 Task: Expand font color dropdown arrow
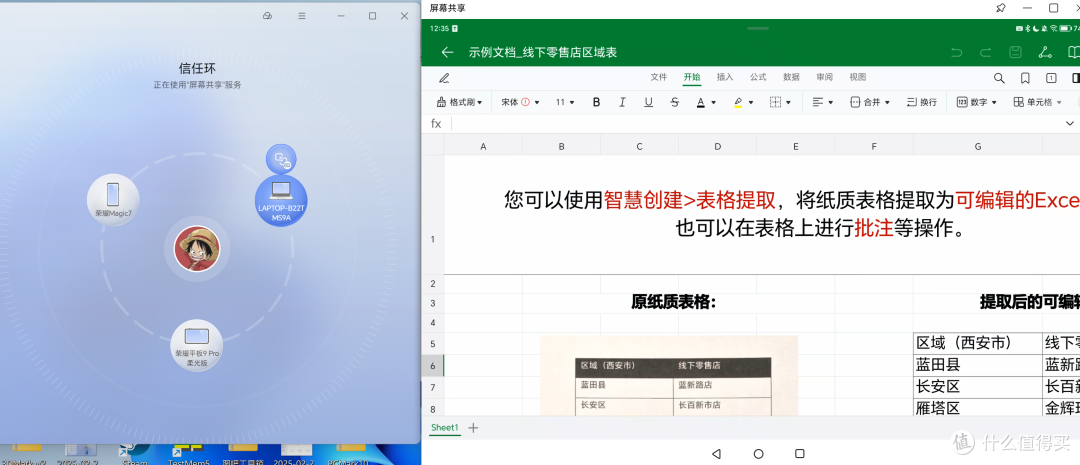click(714, 103)
